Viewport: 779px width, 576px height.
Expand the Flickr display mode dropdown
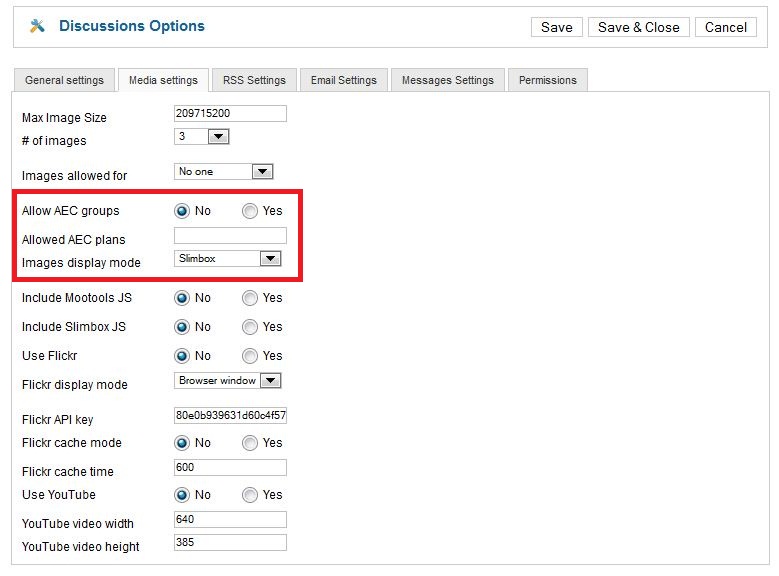[270, 381]
